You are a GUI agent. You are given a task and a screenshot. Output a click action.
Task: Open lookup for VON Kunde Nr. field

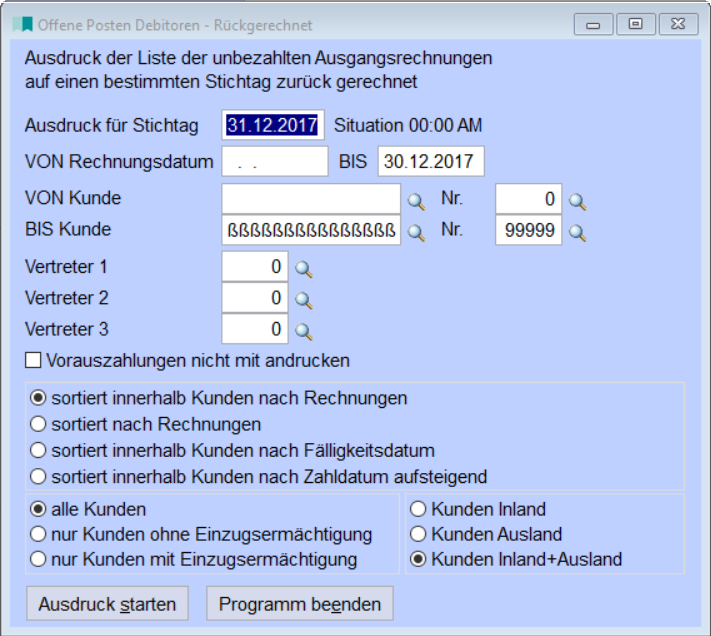pos(577,201)
